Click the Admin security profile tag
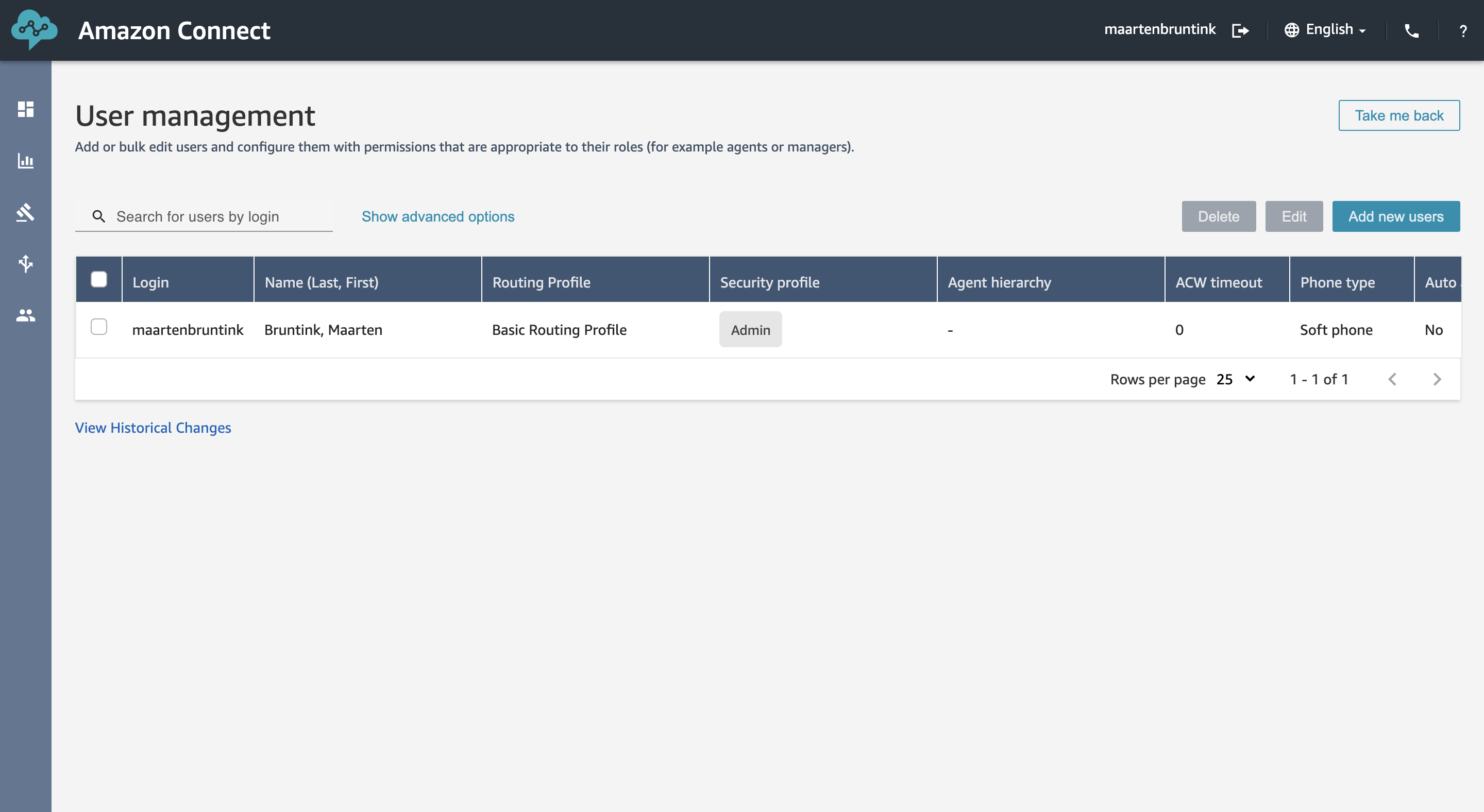The image size is (1484, 812). [x=750, y=329]
